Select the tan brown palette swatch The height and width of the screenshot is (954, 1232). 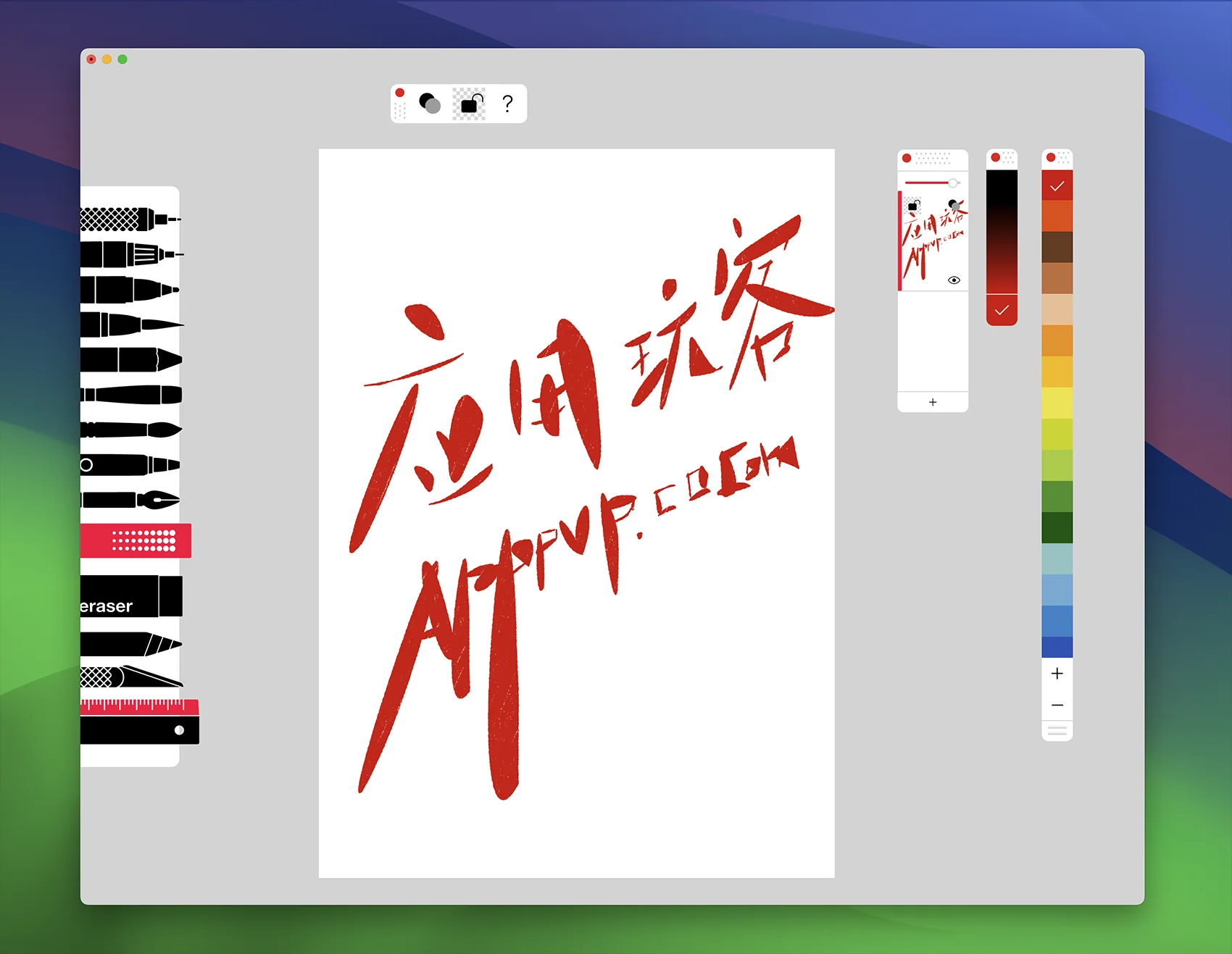[1057, 278]
